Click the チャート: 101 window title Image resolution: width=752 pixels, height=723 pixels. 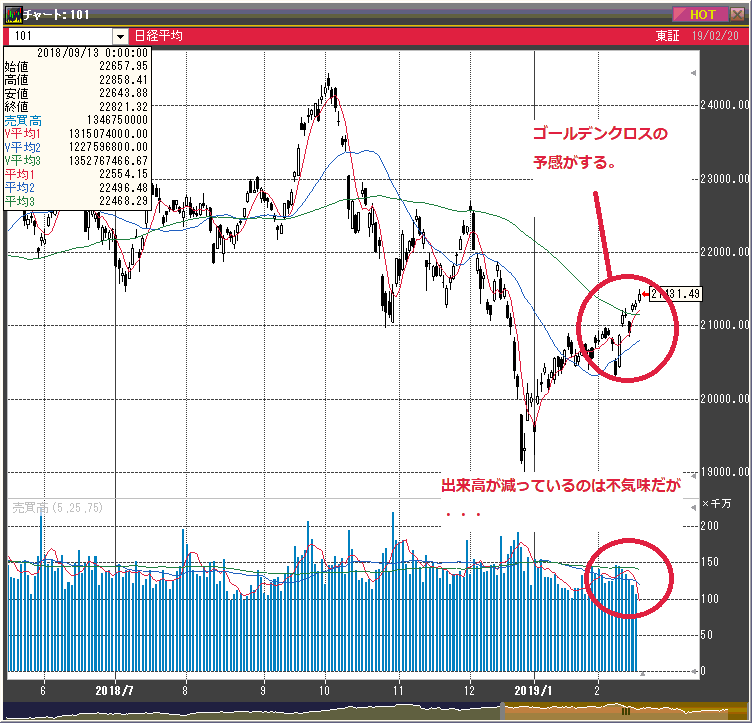pos(56,14)
